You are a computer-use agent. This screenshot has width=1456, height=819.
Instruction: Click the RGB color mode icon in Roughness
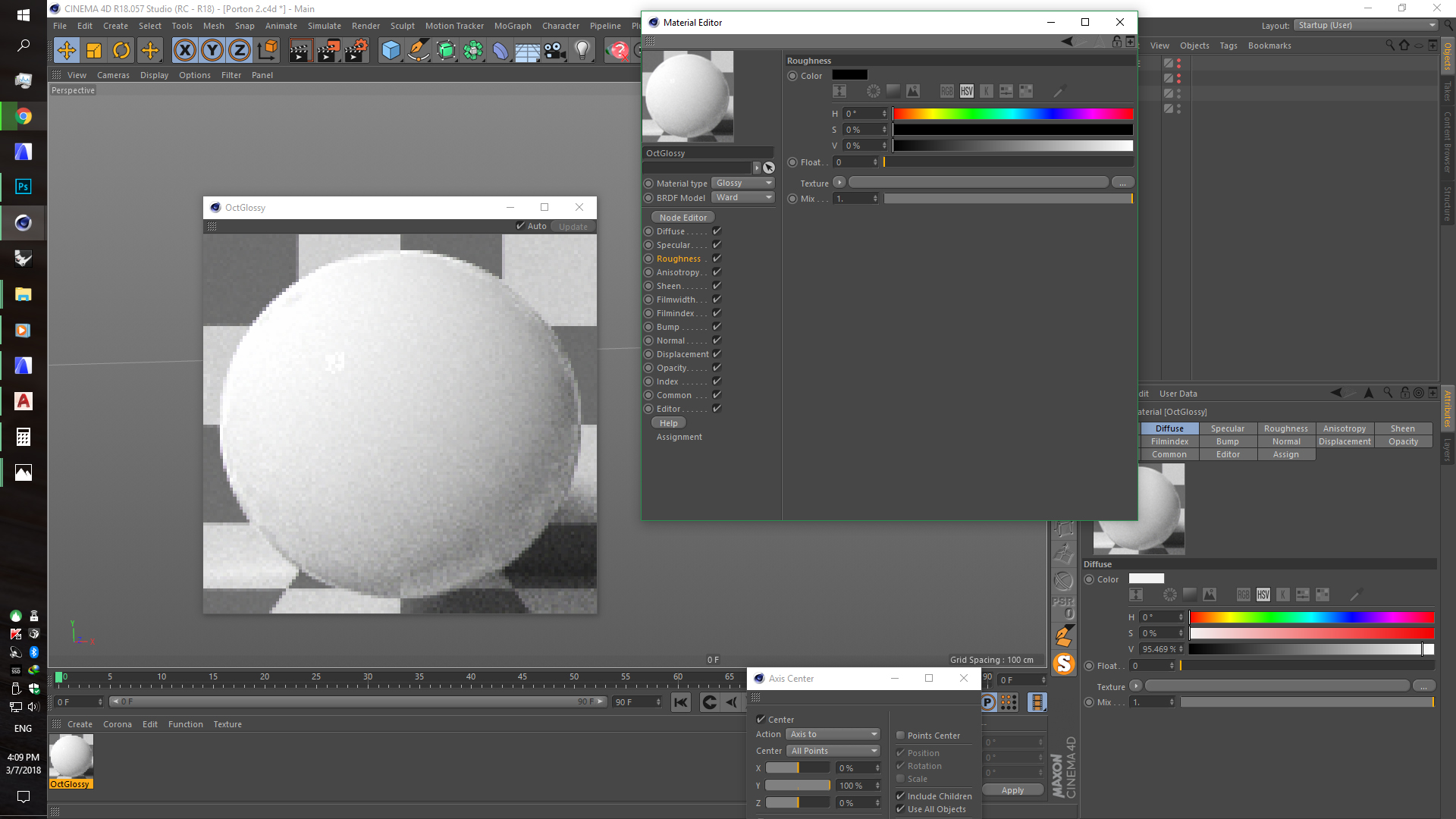coord(947,91)
